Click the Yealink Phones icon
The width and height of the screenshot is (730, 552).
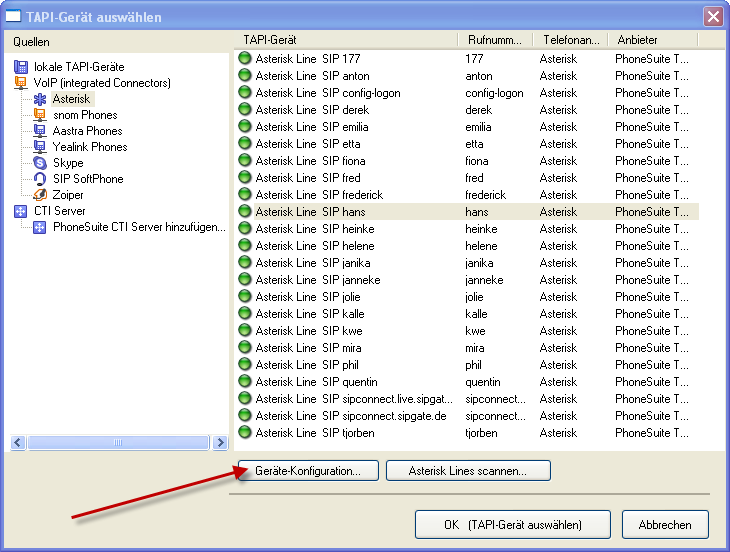click(40, 147)
